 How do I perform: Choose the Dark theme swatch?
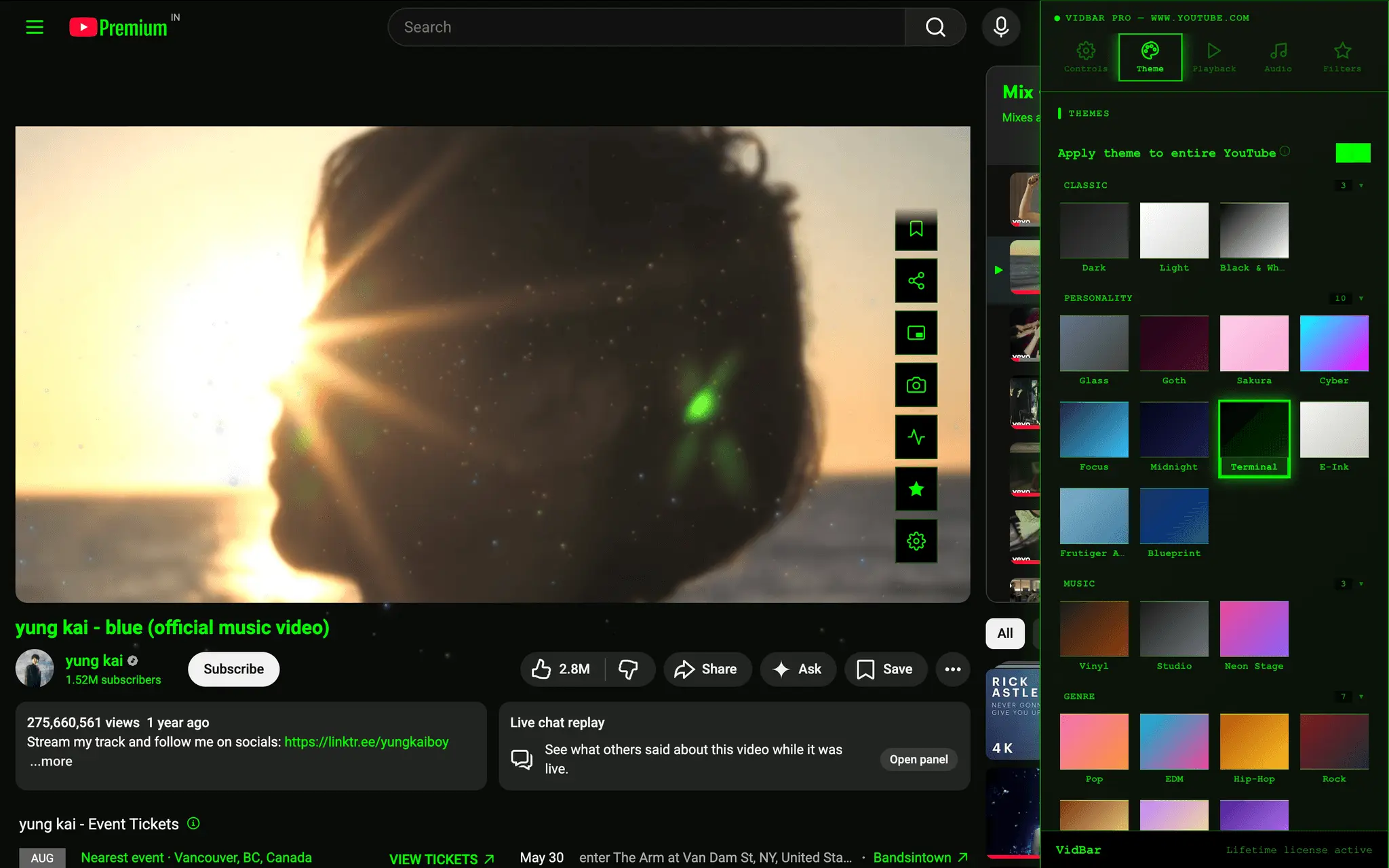1094,237
